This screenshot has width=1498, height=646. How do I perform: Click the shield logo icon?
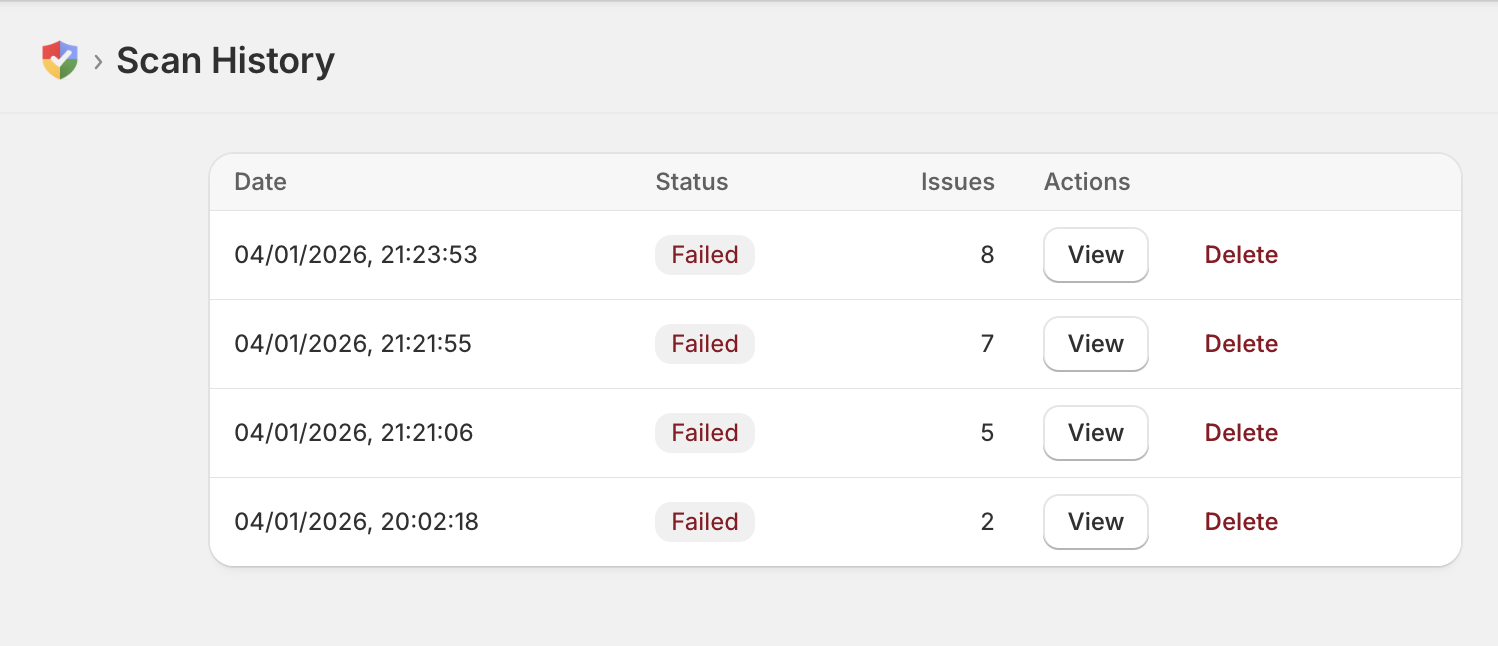(60, 60)
